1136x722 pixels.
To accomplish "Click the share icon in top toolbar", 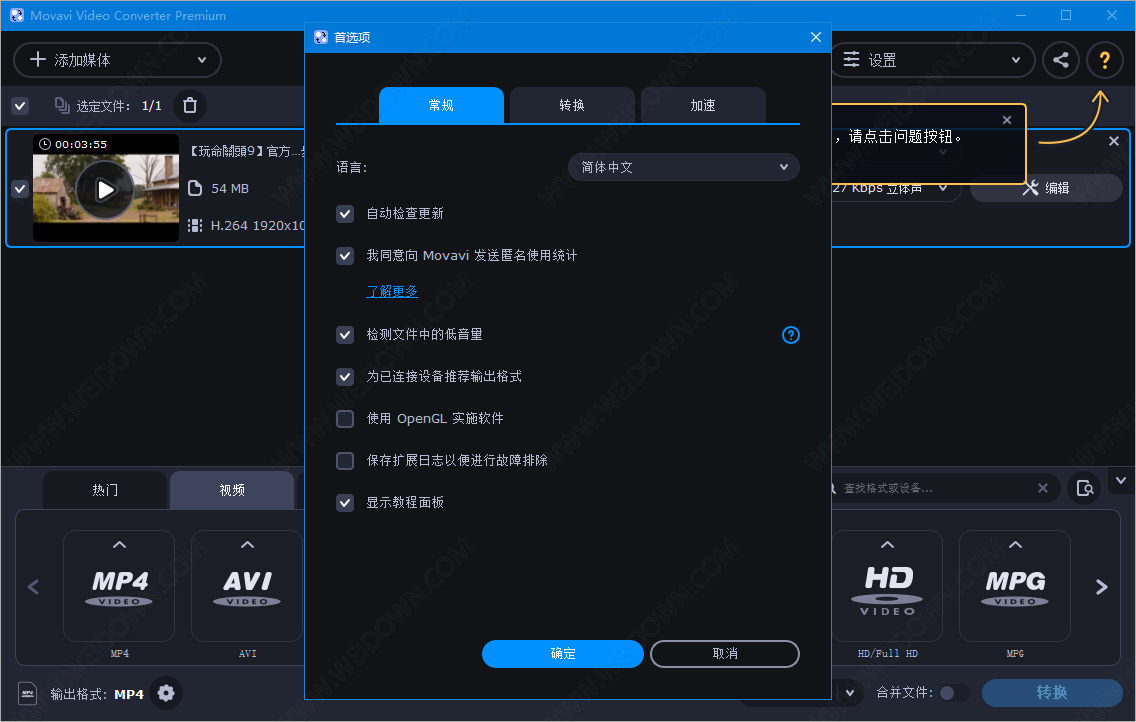I will click(x=1061, y=60).
